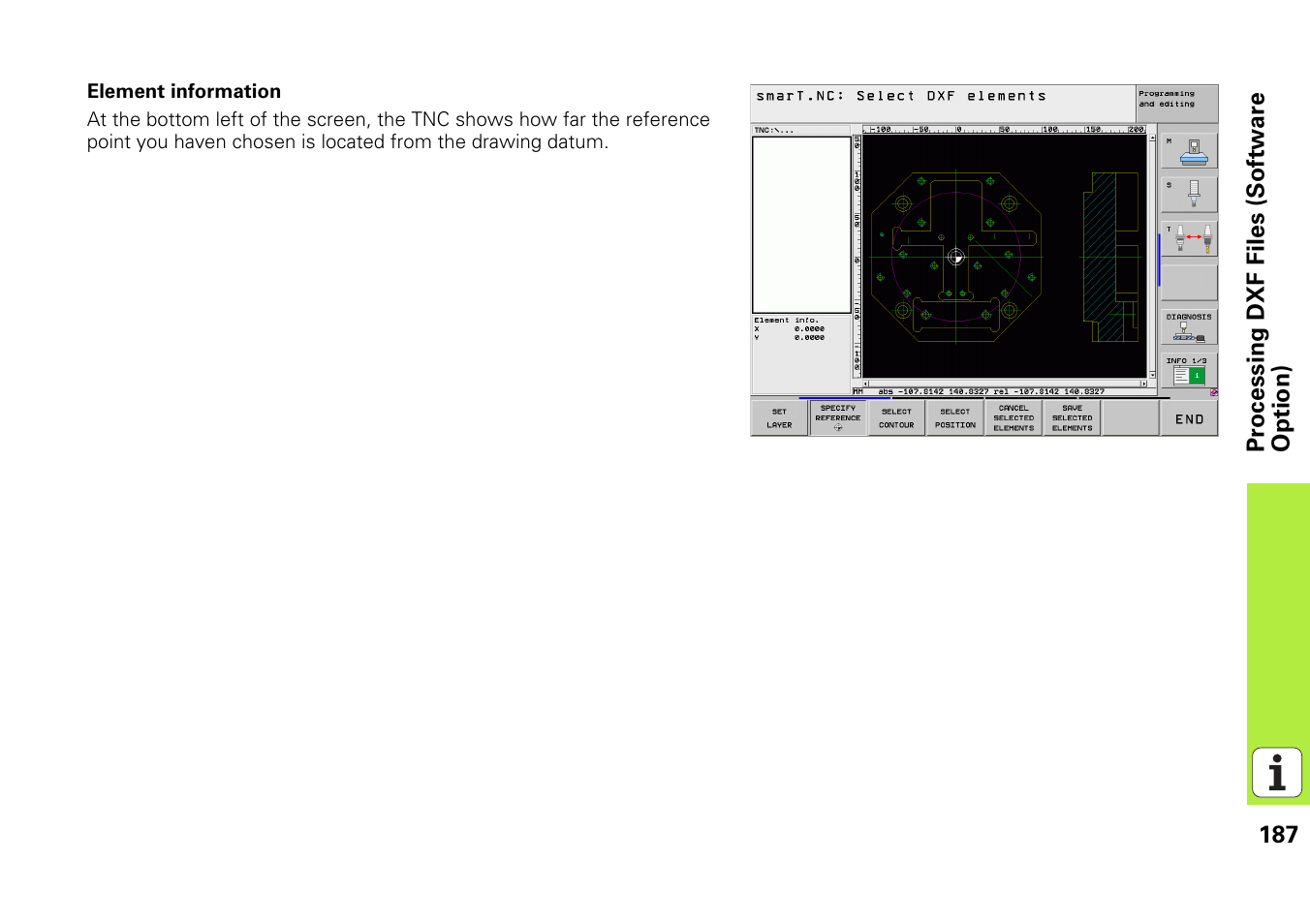Click SAVE SELECTED ELEMENTS soft key
This screenshot has height=924, width=1310.
tap(1073, 418)
